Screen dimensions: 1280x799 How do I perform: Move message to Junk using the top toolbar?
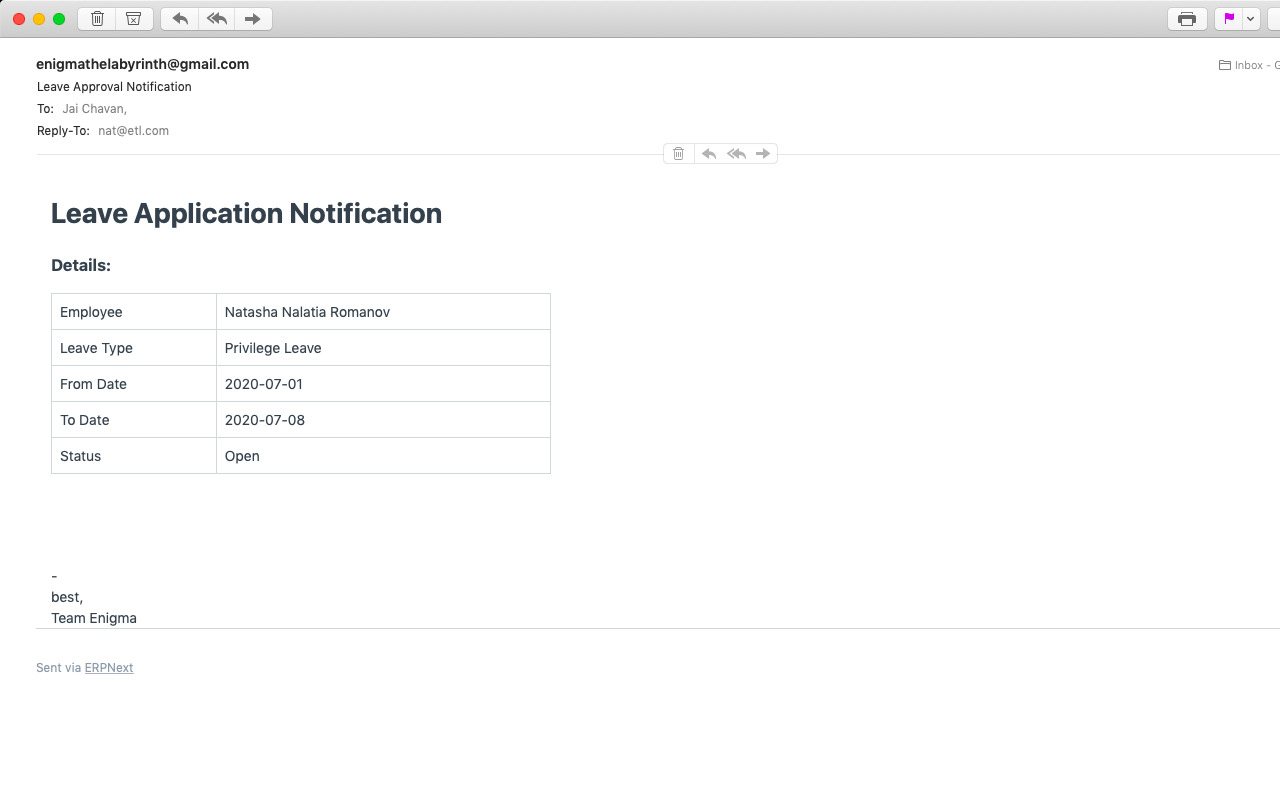click(134, 19)
